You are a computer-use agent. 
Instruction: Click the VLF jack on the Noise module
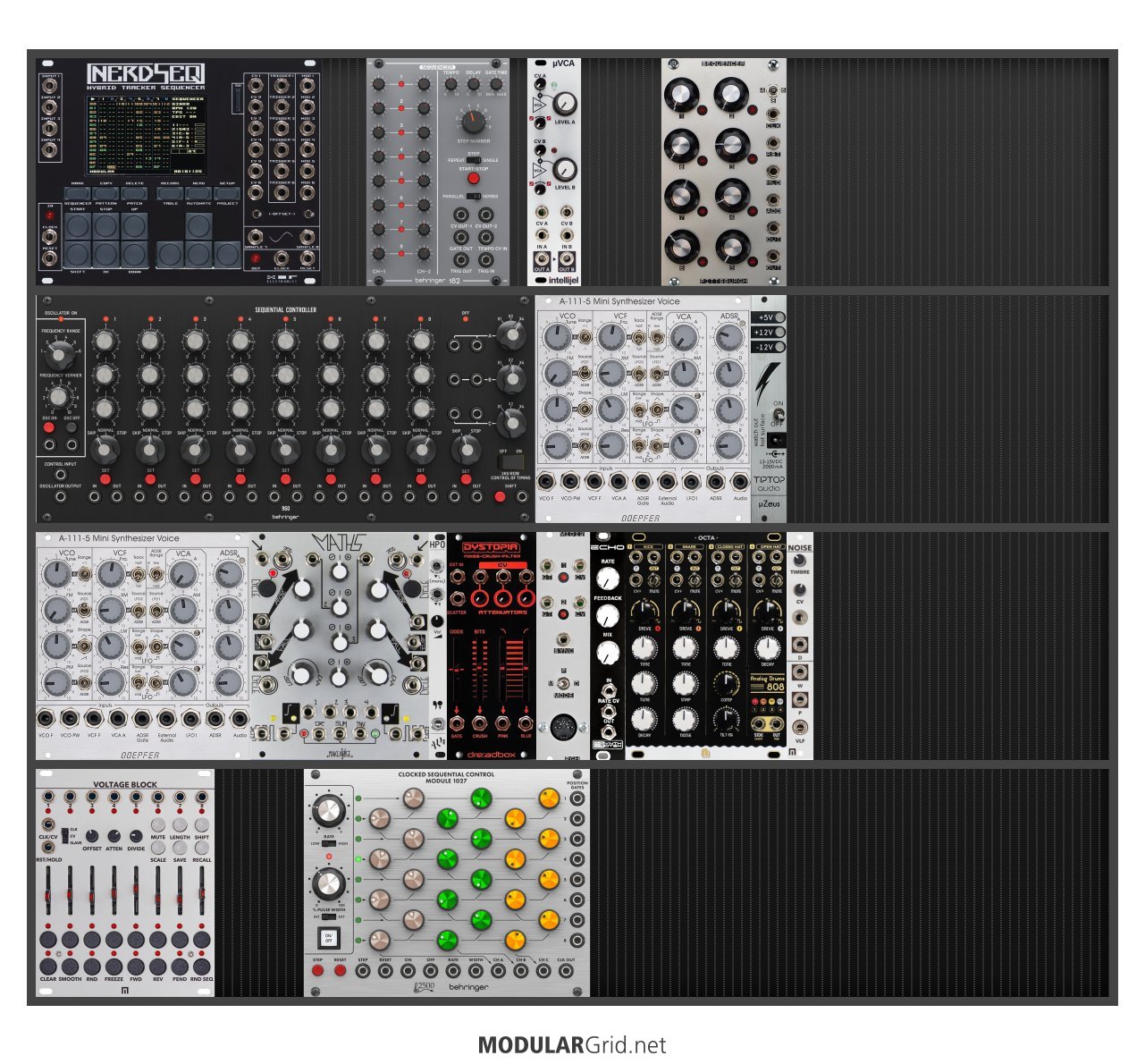(x=800, y=727)
